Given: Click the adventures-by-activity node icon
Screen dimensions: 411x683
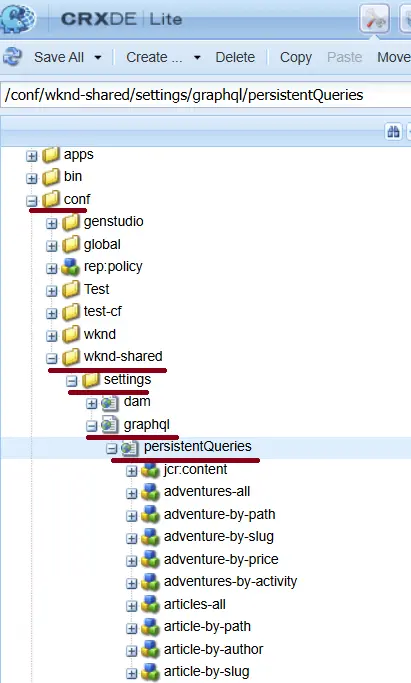Looking at the screenshot, I should pyautogui.click(x=151, y=582).
